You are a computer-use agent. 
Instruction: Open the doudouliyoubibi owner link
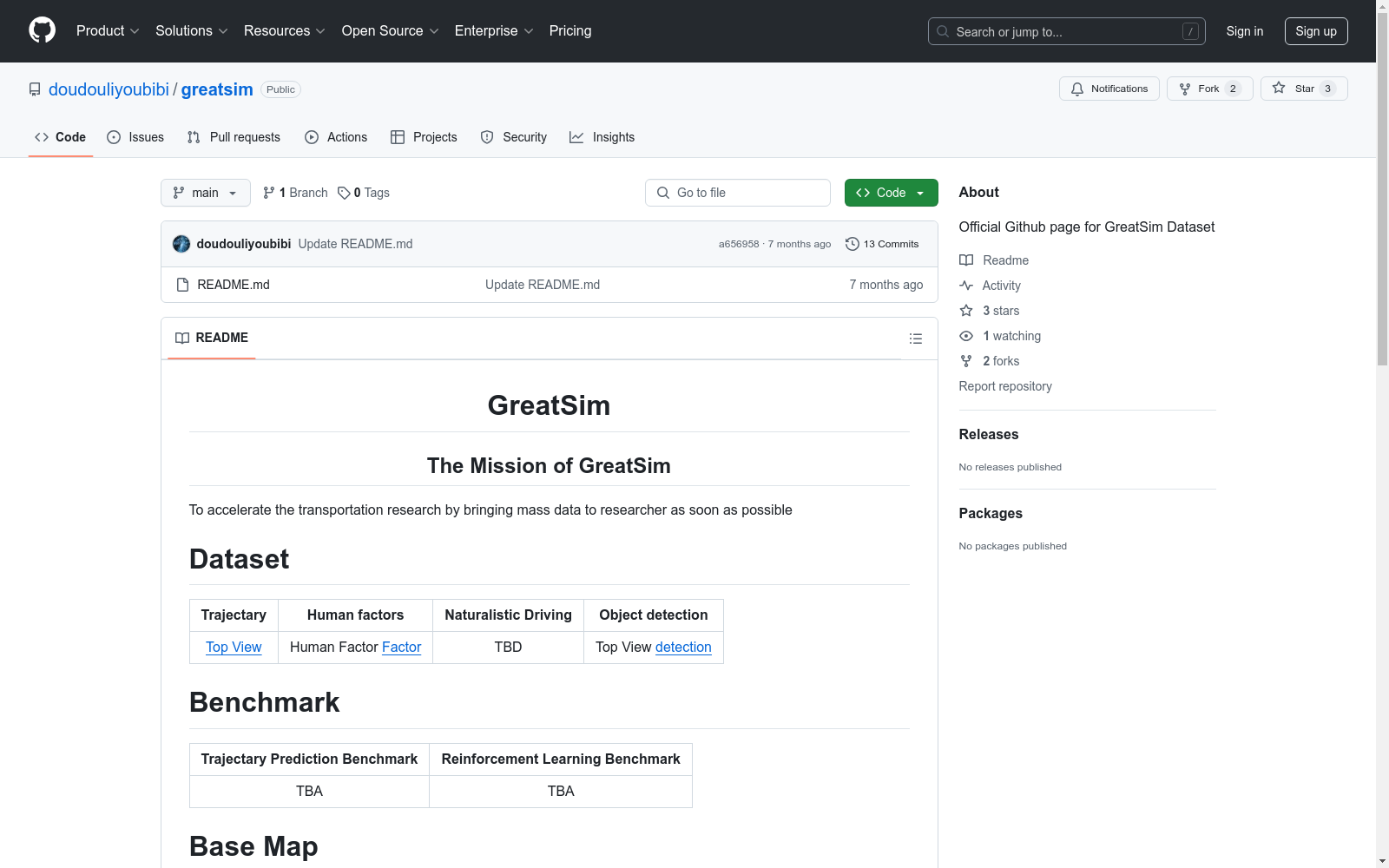tap(109, 89)
